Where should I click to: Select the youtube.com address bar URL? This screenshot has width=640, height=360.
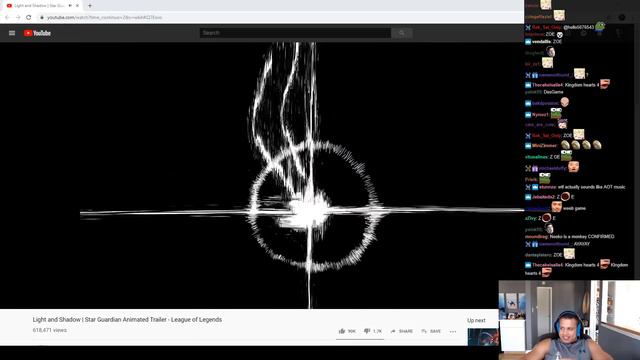[x=104, y=18]
